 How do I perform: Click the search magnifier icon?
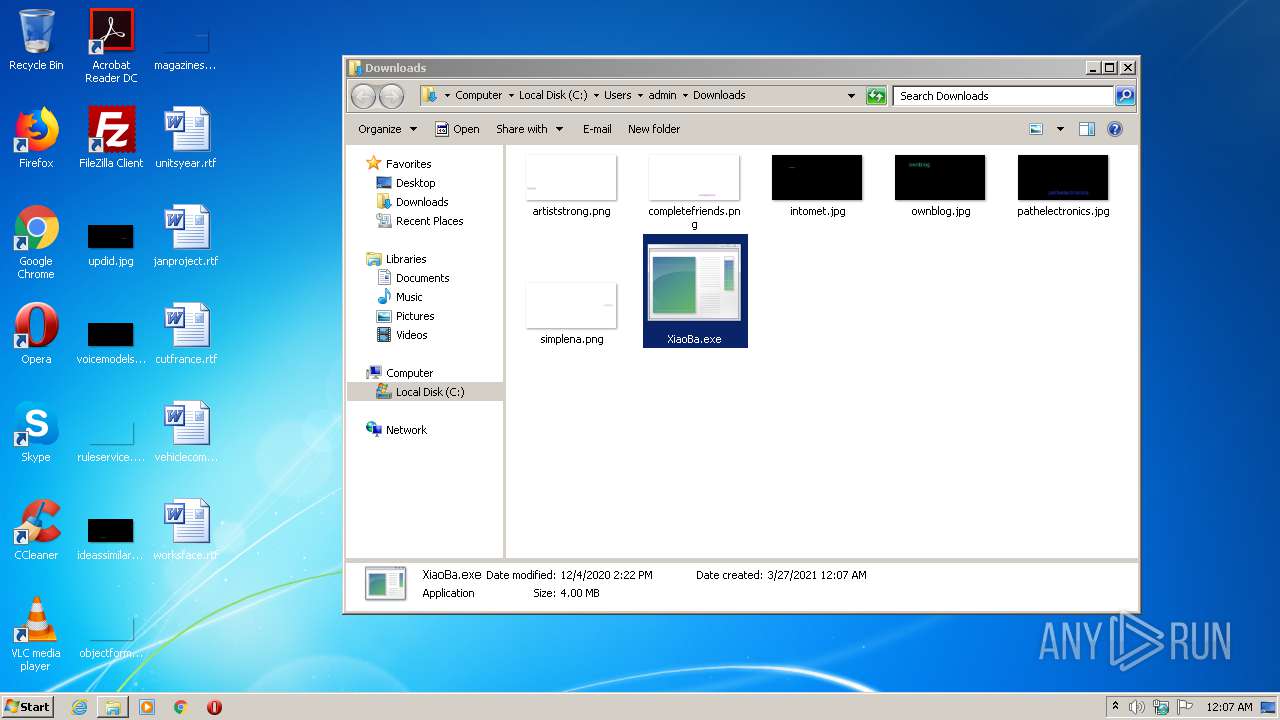click(1125, 96)
